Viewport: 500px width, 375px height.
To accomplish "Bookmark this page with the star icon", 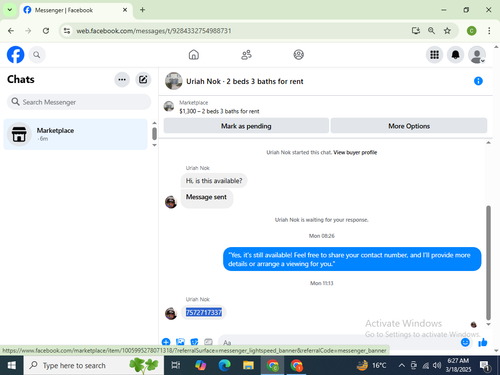I will pyautogui.click(x=447, y=31).
